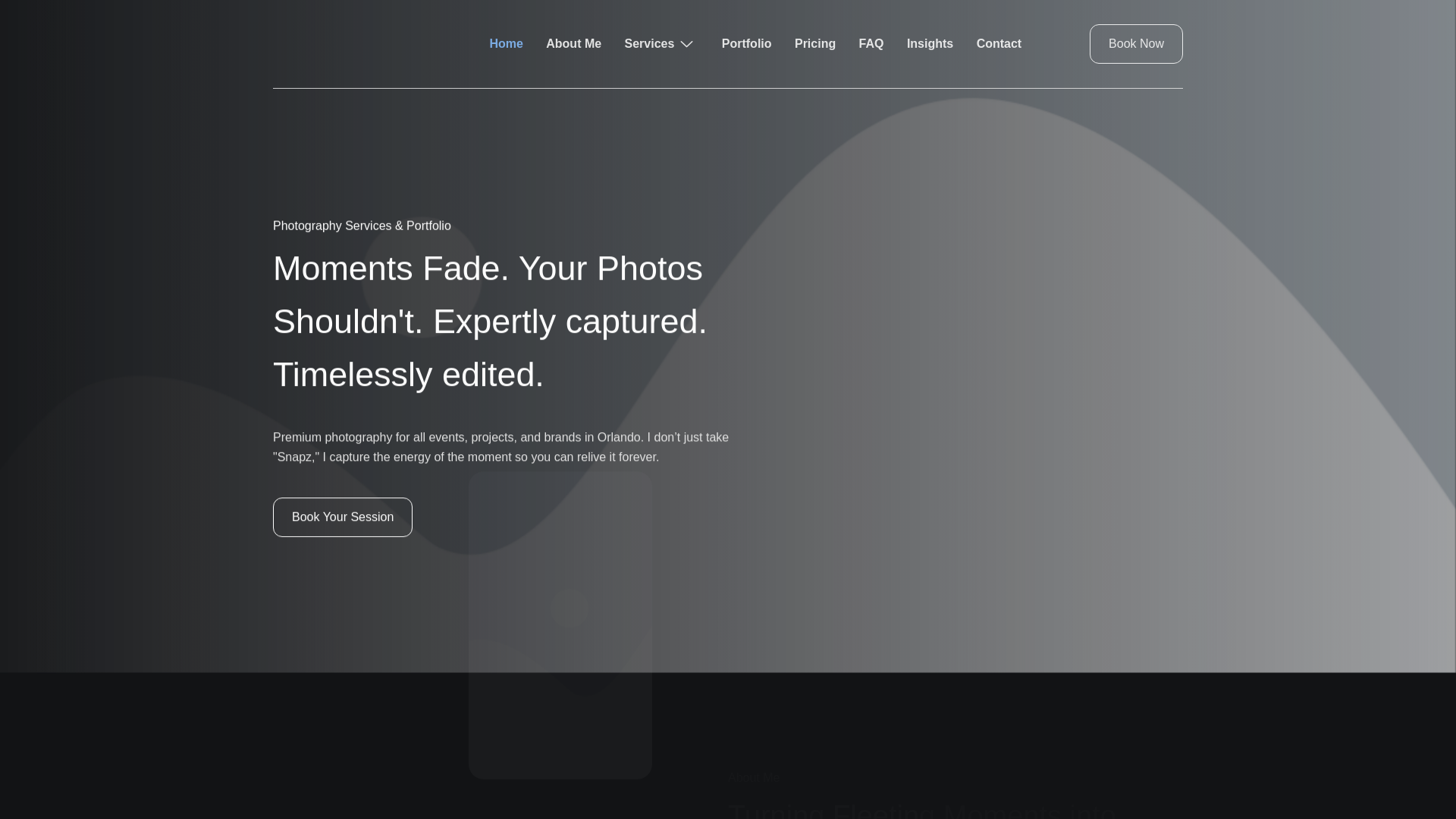
Task: Click the Book Now button
Action: point(1136,44)
